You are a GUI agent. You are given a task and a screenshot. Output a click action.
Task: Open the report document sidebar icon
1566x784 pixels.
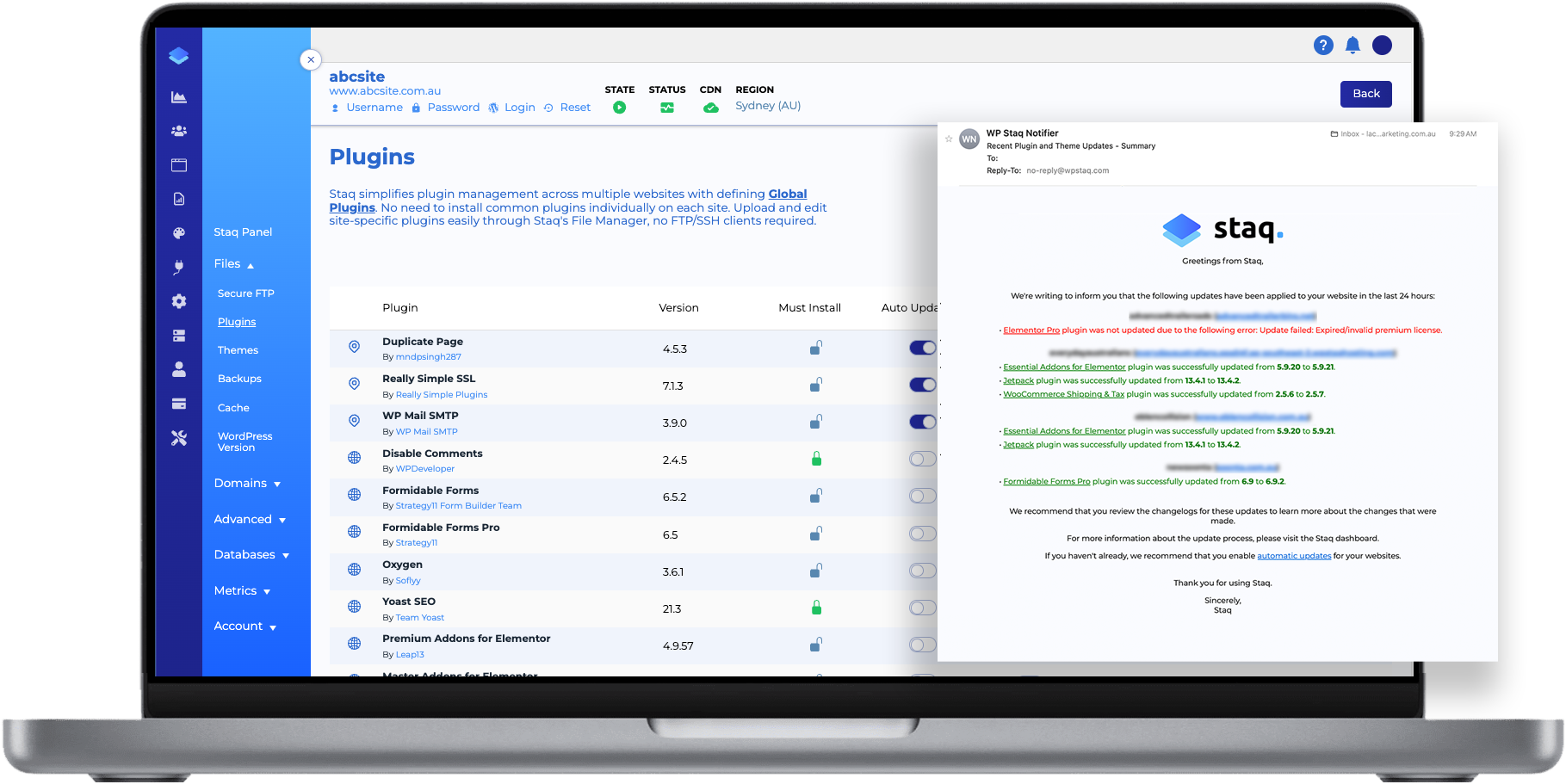pos(179,199)
